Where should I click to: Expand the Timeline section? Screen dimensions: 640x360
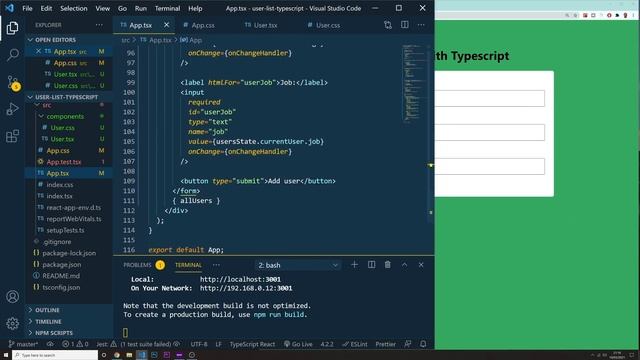coord(48,322)
